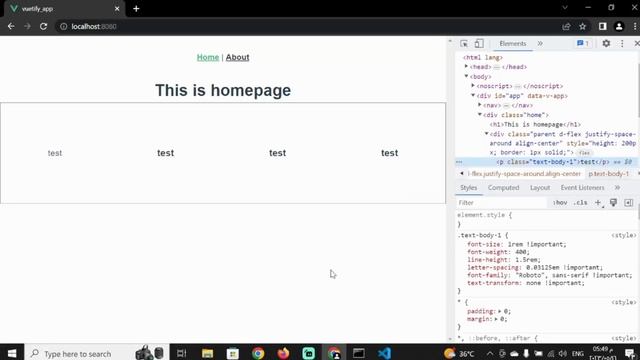Open the Styles tab
Image resolution: width=640 pixels, height=360 pixels.
click(x=469, y=188)
